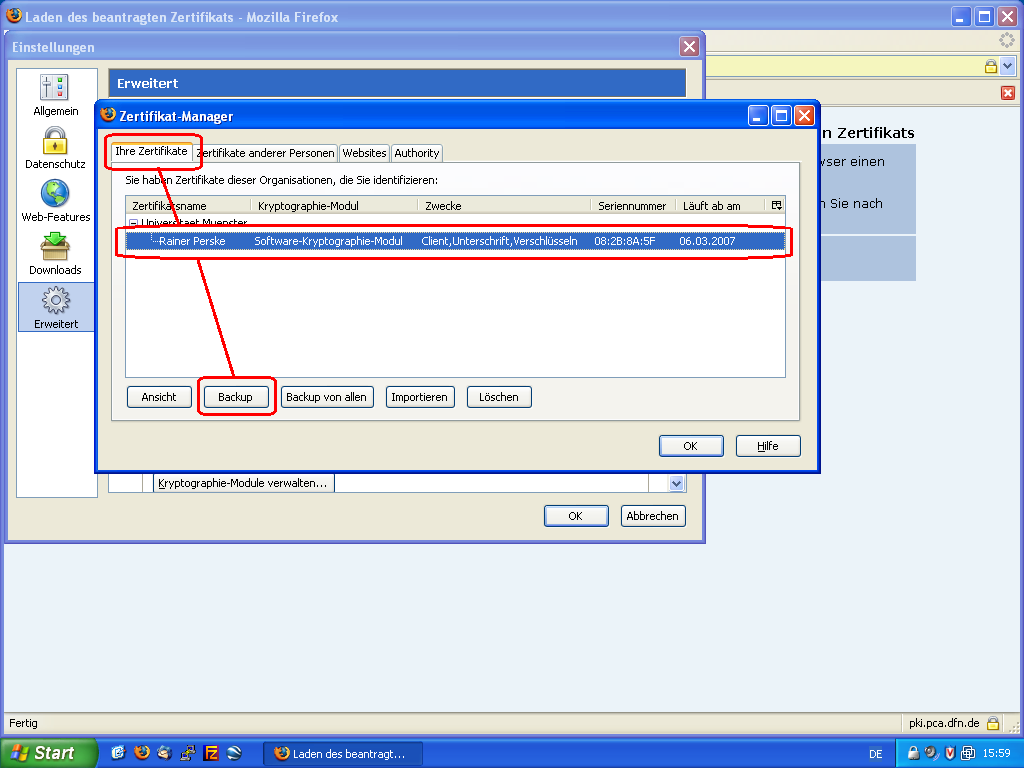Click the yellow padlock icon in Firefox status bar
Screen dimensions: 1024x768
993,723
